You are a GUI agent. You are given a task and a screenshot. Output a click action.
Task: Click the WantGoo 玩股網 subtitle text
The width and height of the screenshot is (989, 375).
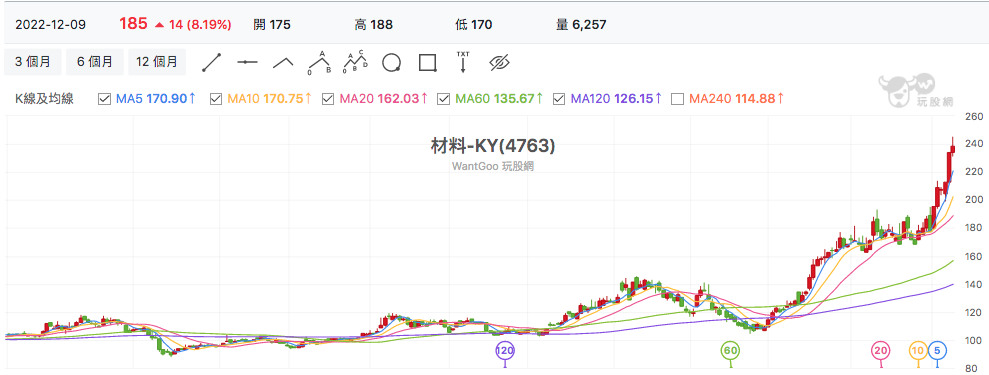pos(493,166)
